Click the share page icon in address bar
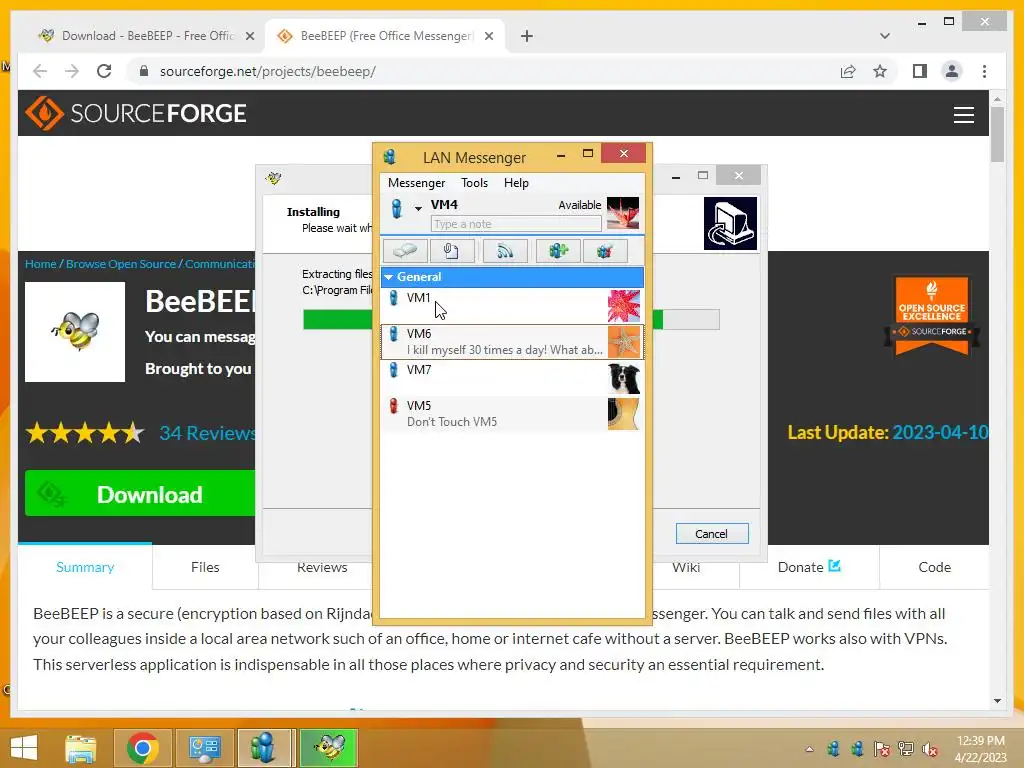 [848, 71]
